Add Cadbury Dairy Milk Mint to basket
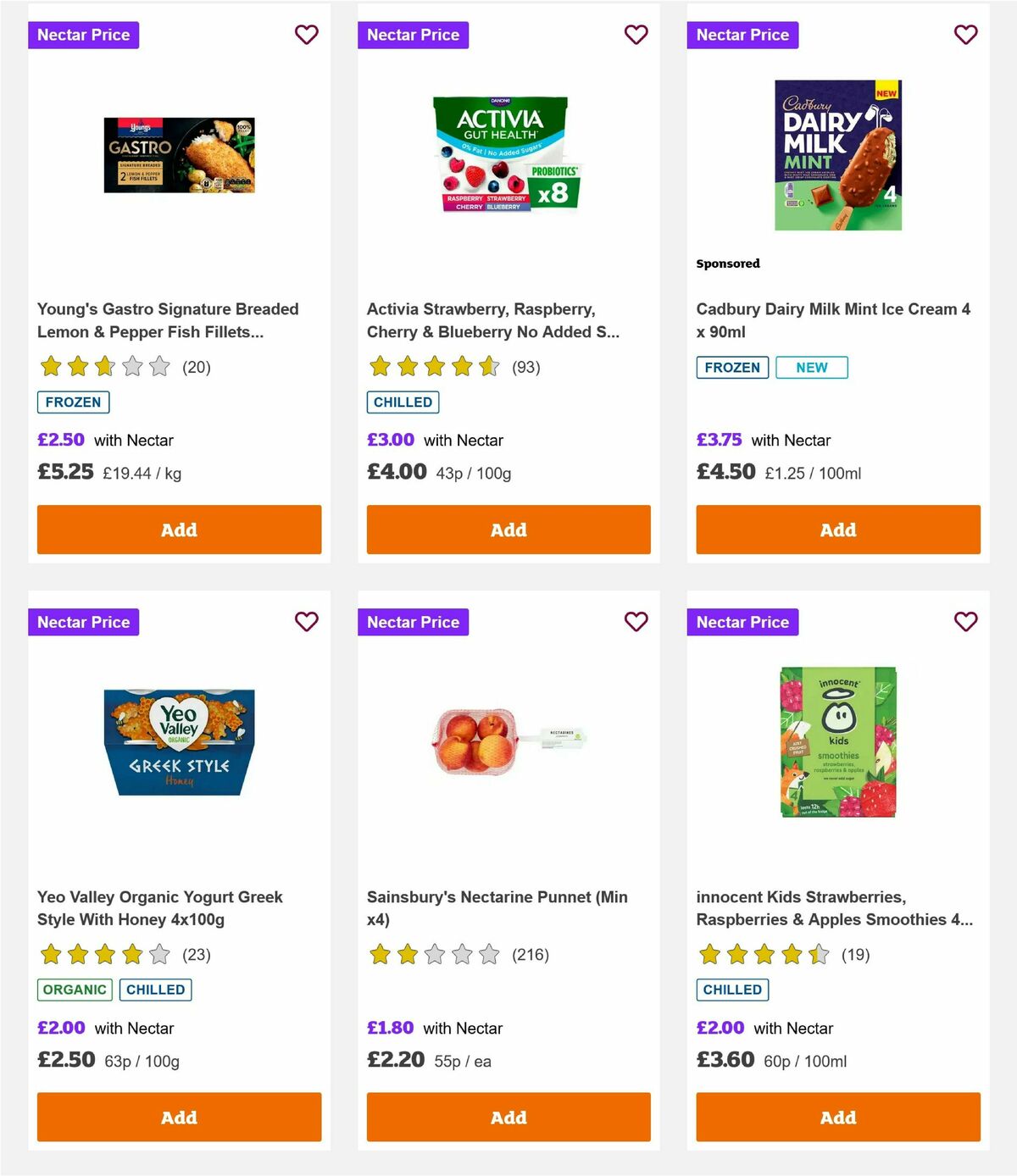This screenshot has width=1017, height=1176. [837, 530]
